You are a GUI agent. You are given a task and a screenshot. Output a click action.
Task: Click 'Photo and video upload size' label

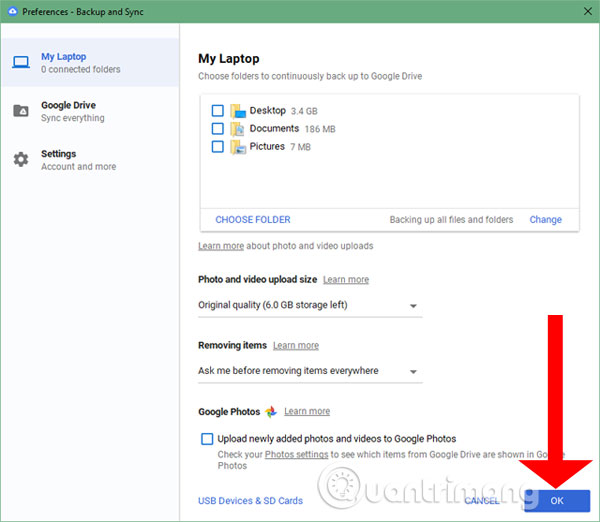coord(258,279)
